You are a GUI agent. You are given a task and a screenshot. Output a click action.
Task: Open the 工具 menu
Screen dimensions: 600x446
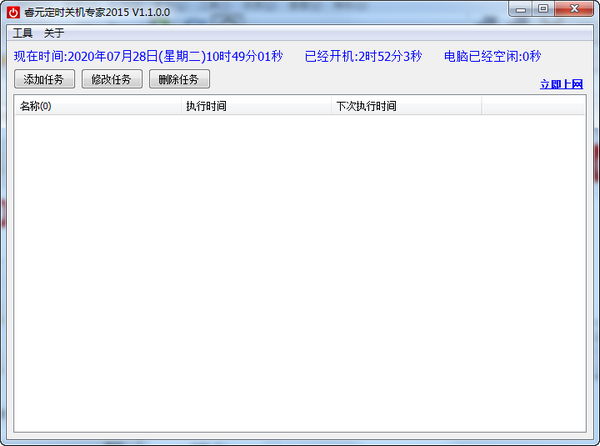22,33
